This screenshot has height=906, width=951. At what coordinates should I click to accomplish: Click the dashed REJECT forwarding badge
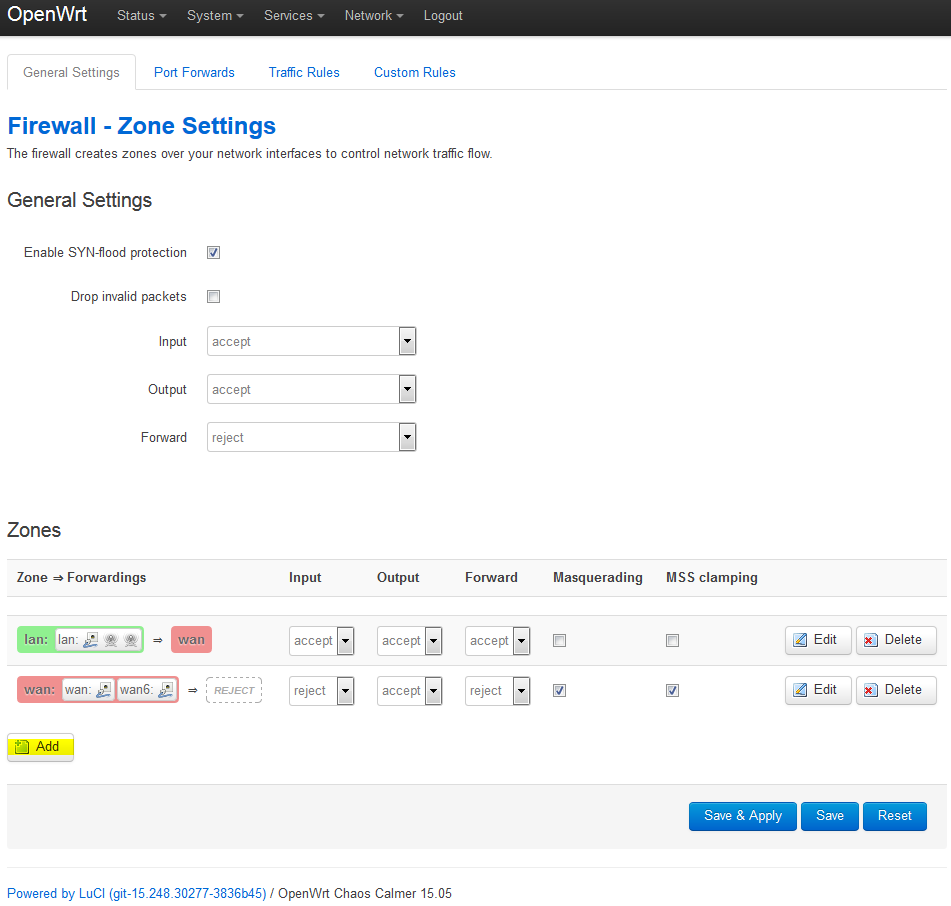(x=234, y=690)
